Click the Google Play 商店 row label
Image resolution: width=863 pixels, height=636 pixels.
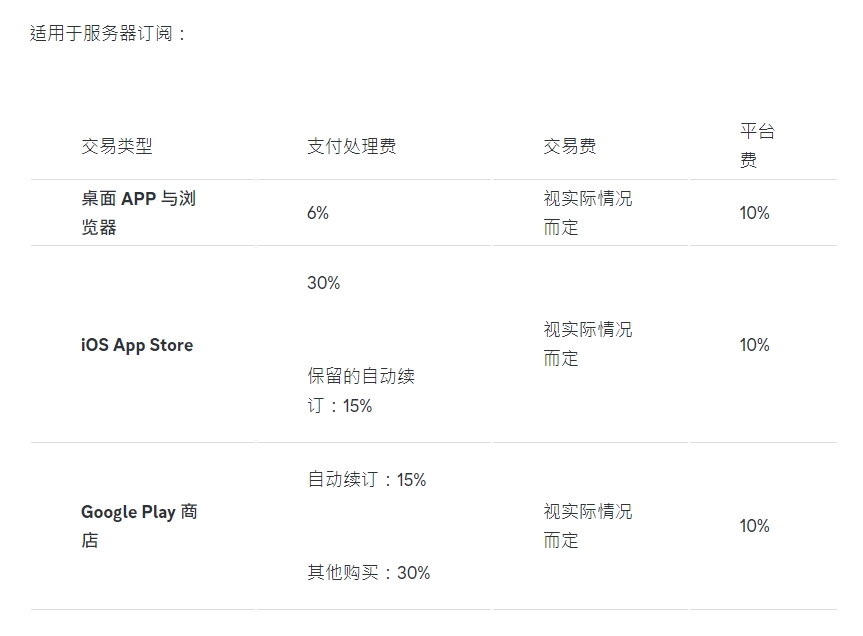click(139, 526)
